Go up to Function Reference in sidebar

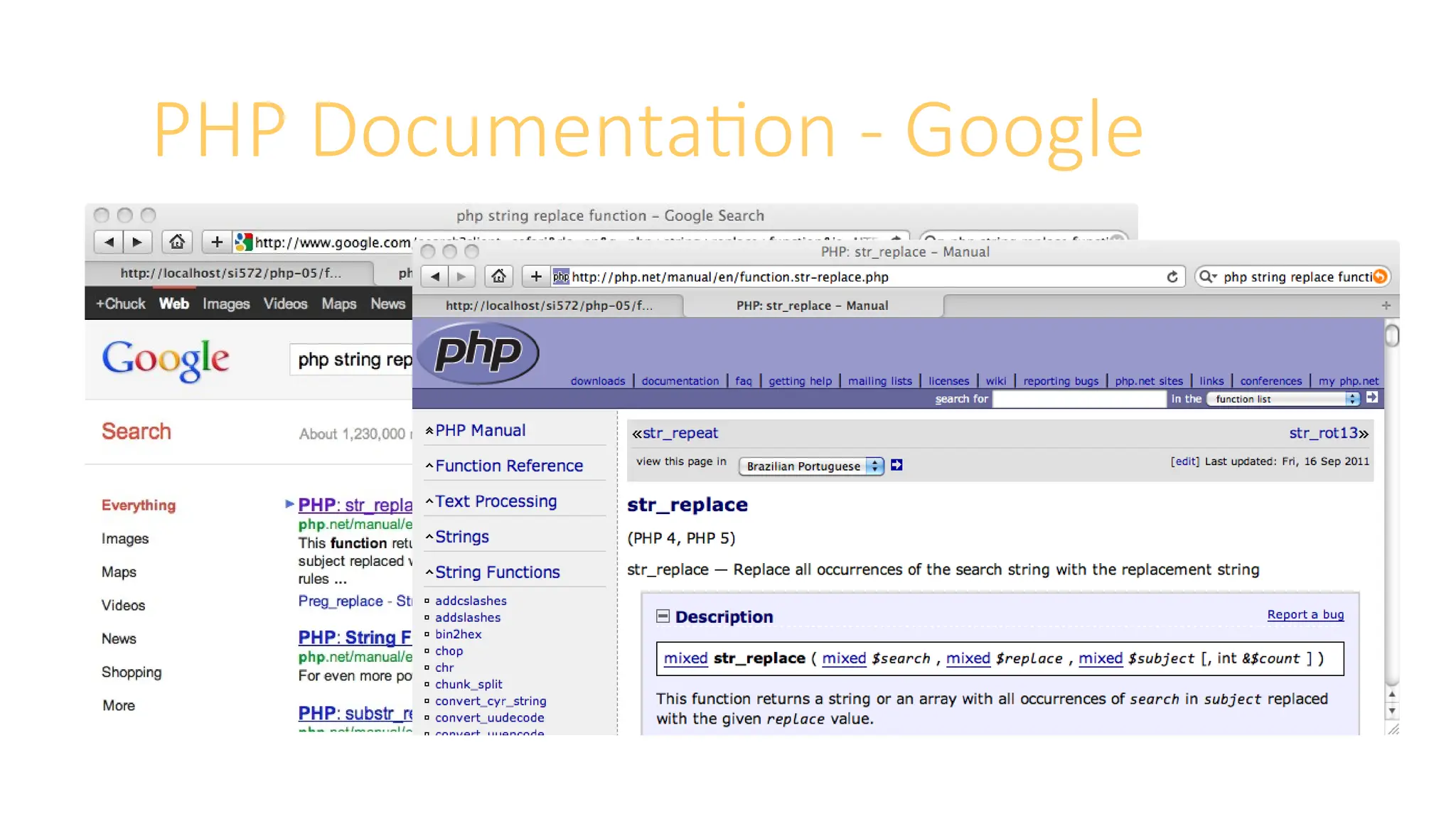coord(509,466)
